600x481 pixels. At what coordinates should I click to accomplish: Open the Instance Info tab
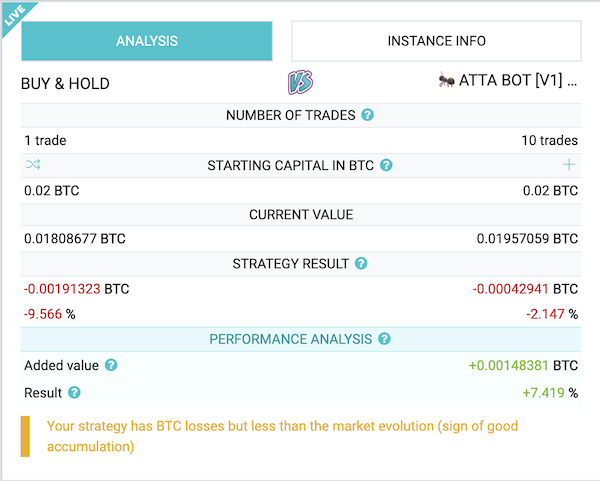click(x=437, y=41)
